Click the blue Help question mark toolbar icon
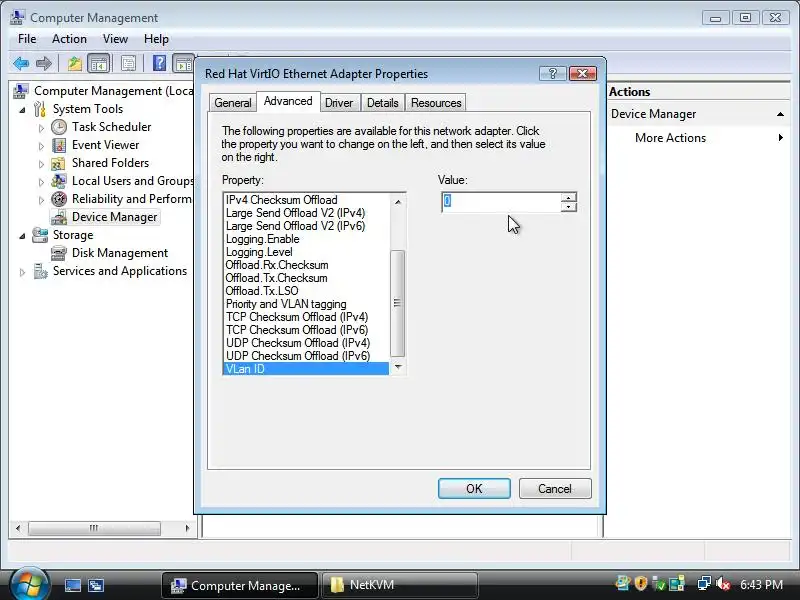 [159, 63]
